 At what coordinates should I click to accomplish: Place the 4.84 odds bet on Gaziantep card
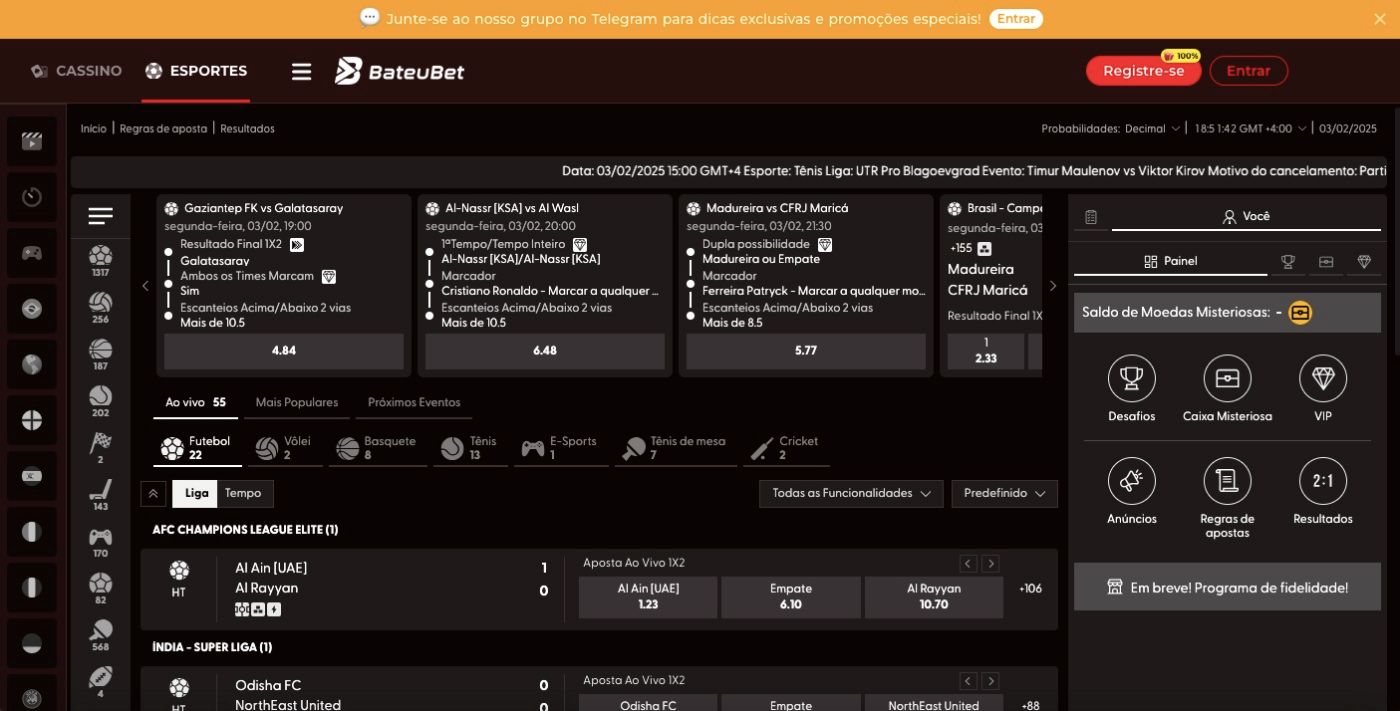[284, 351]
